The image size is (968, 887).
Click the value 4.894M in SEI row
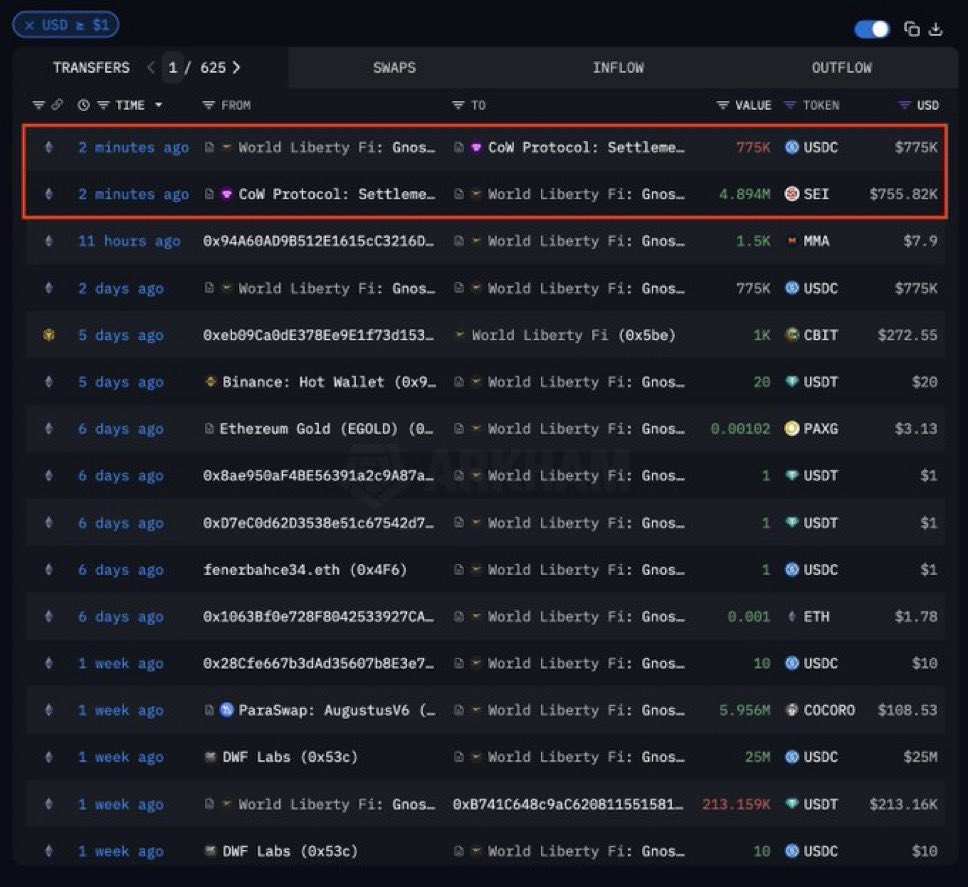[745, 194]
